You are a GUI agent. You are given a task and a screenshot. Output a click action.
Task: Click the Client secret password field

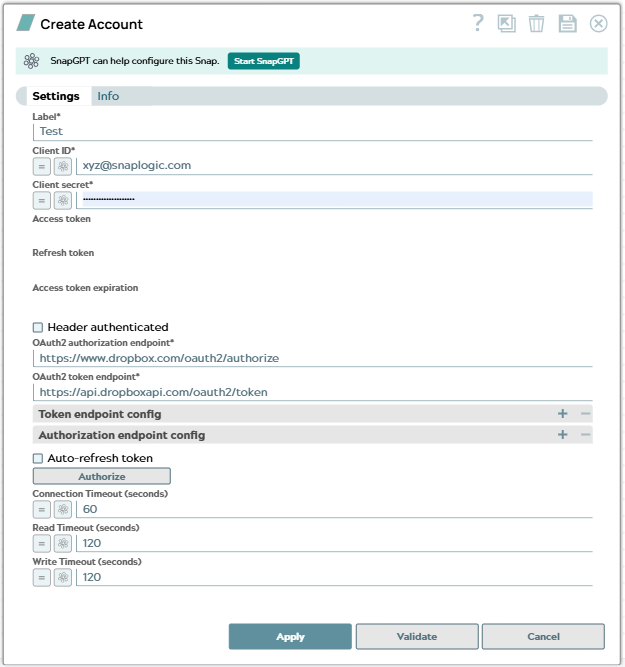334,200
